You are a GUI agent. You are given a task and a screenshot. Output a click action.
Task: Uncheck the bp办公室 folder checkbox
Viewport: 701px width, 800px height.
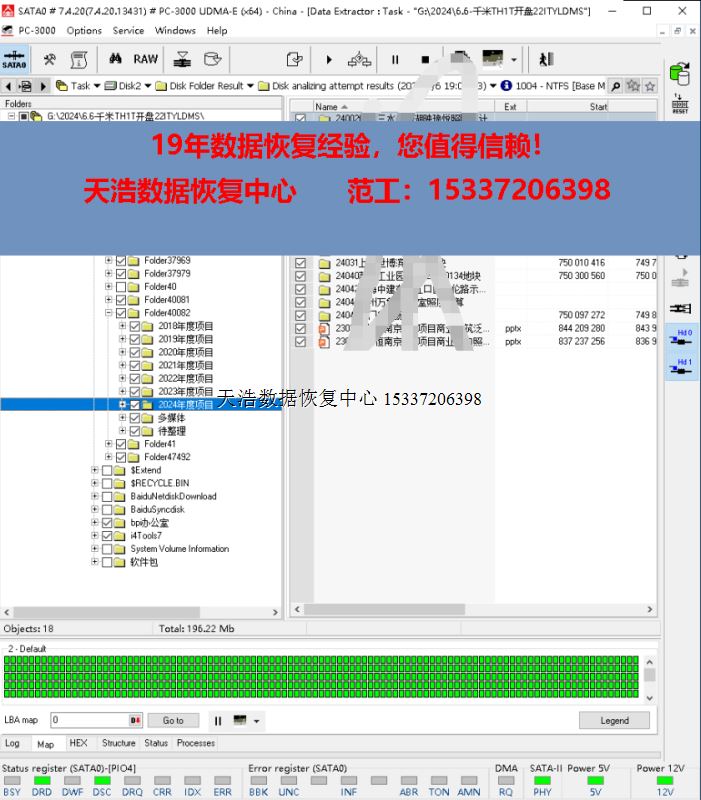(108, 522)
